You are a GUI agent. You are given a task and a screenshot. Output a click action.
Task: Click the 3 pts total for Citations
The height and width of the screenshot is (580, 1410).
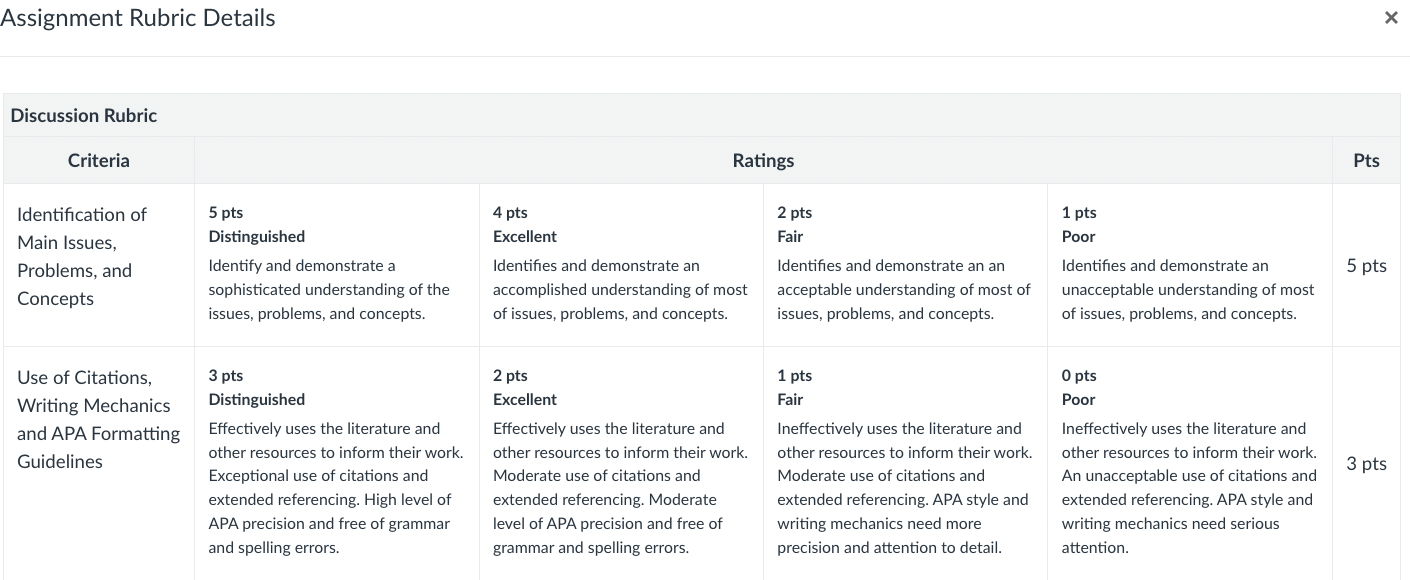pyautogui.click(x=1366, y=463)
